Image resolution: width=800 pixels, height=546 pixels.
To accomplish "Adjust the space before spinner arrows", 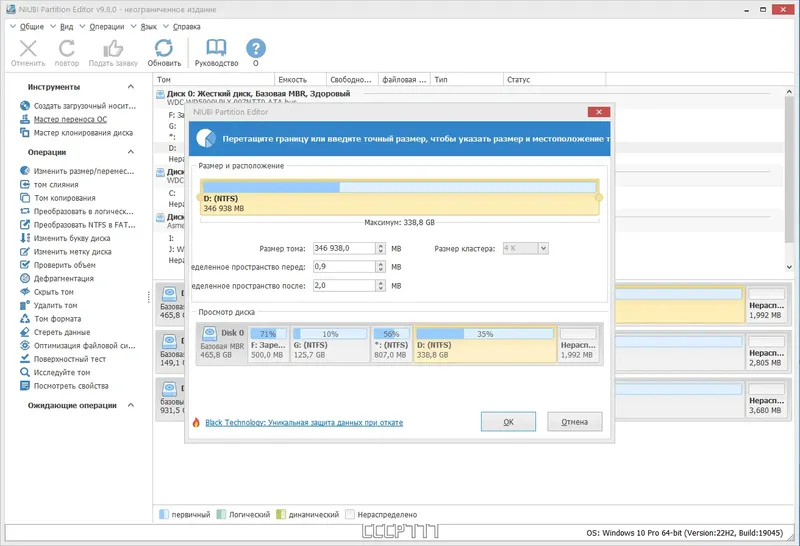I will pos(381,267).
